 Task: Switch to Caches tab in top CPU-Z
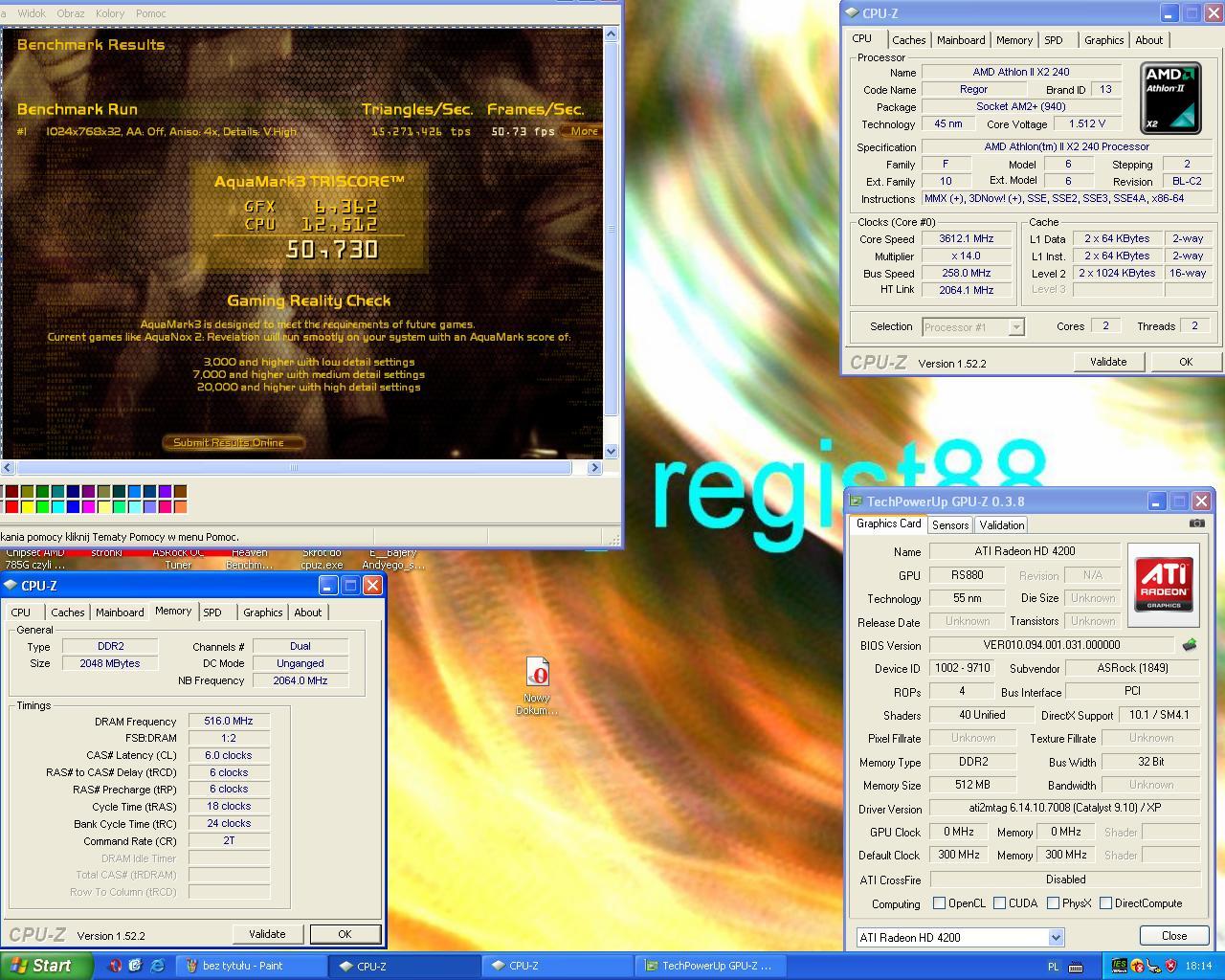pos(908,40)
